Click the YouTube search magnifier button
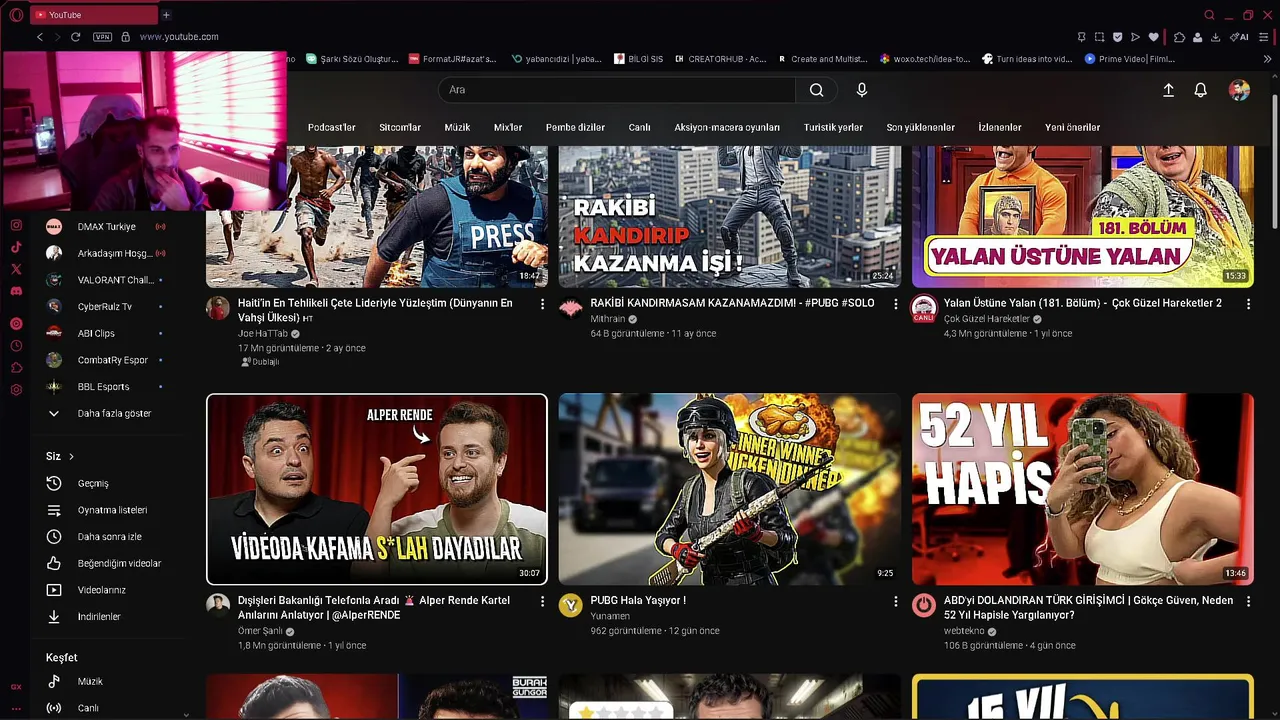This screenshot has width=1280, height=720. (x=817, y=90)
